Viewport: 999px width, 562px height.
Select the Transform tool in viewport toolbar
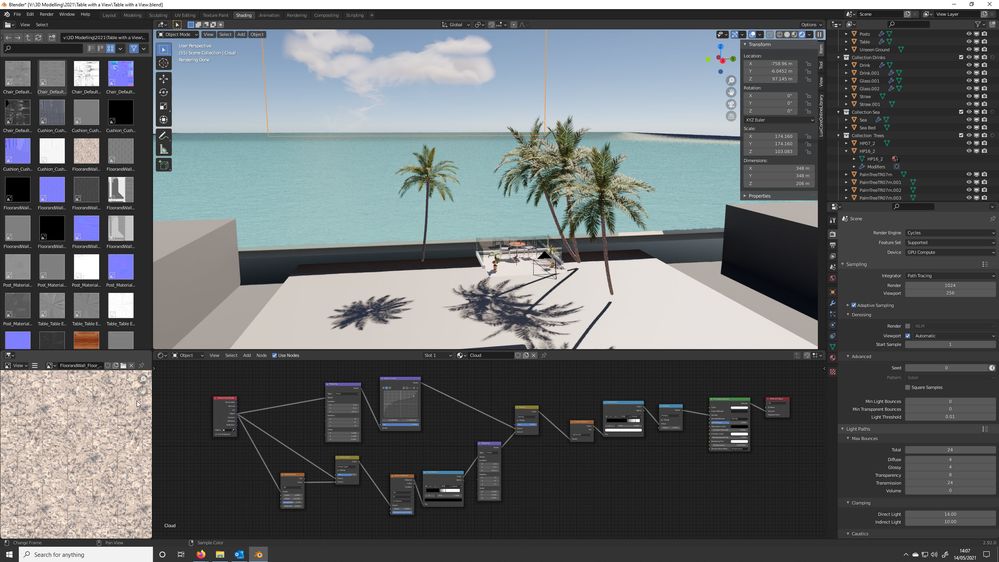click(x=164, y=120)
